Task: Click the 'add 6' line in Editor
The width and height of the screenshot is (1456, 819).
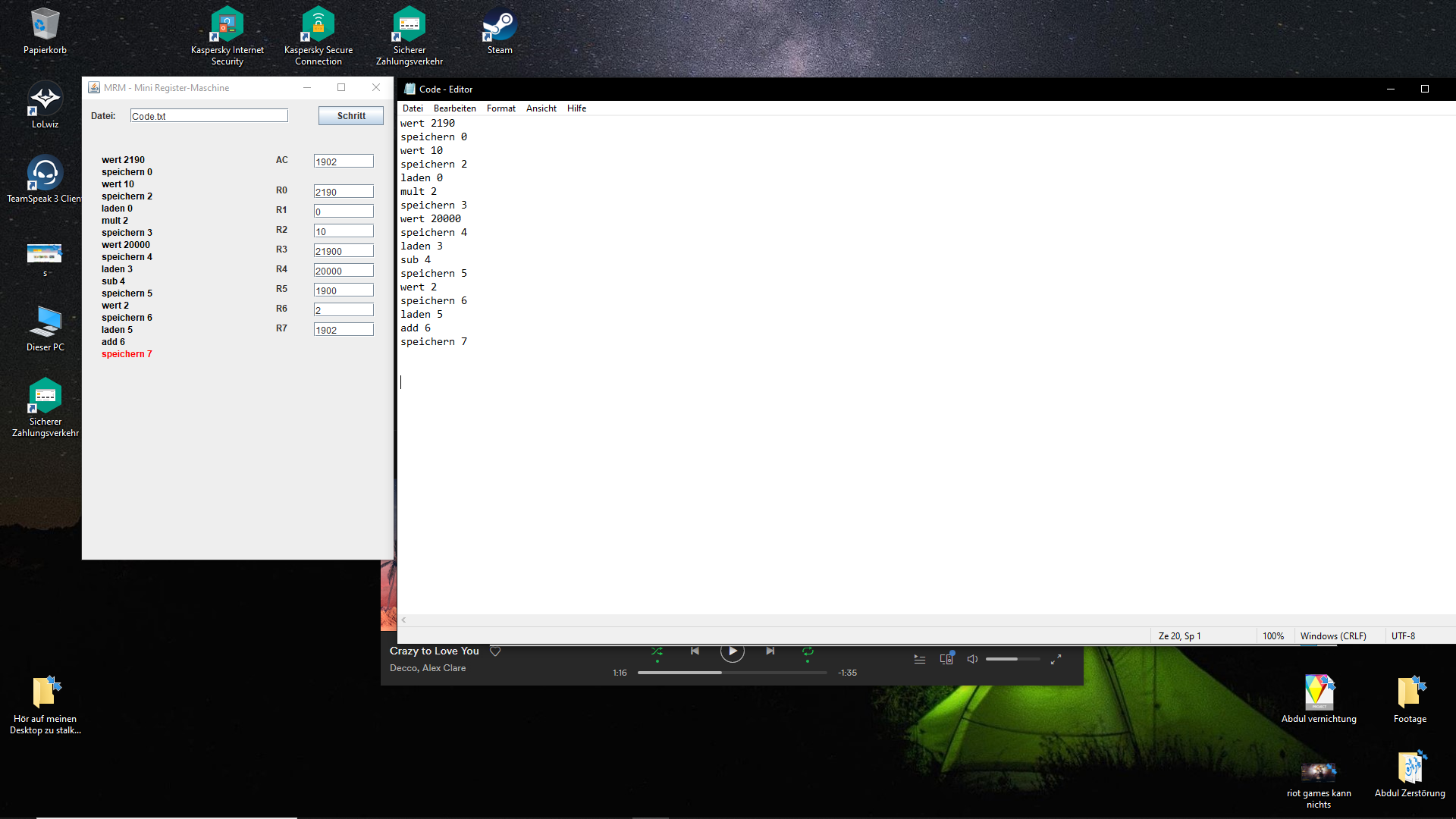Action: (416, 328)
